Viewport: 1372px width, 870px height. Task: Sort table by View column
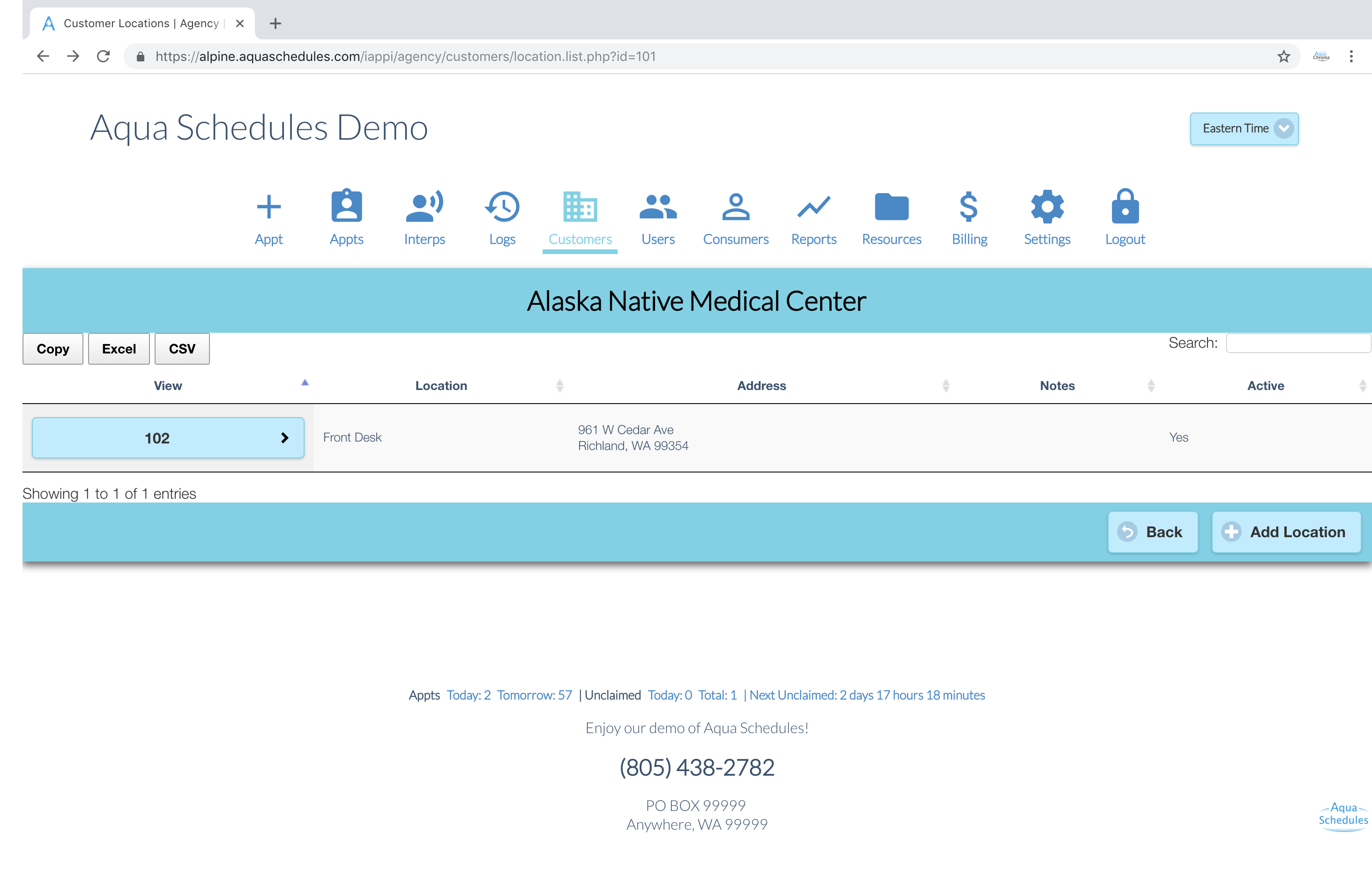[167, 385]
